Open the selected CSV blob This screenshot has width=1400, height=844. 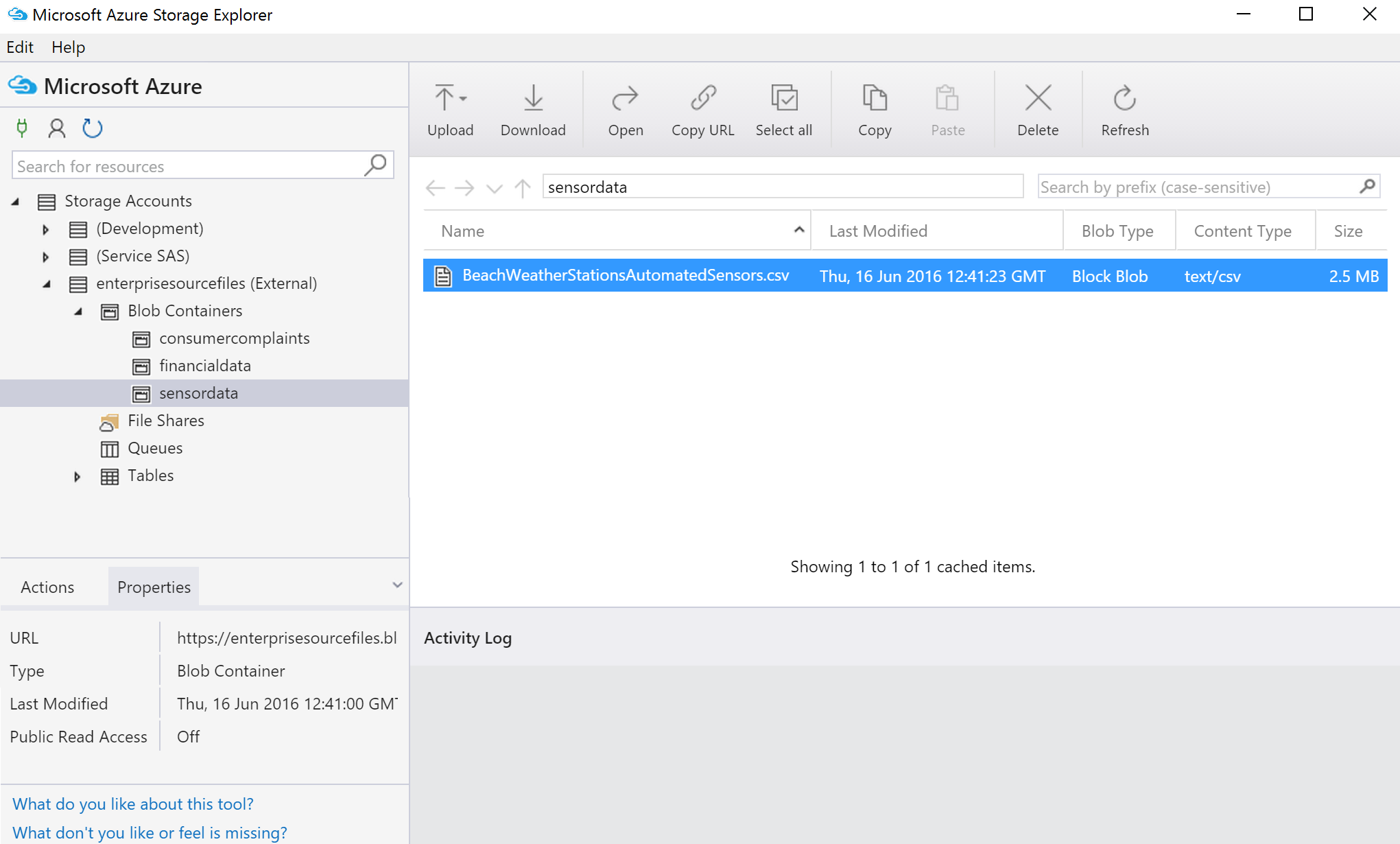pos(625,110)
